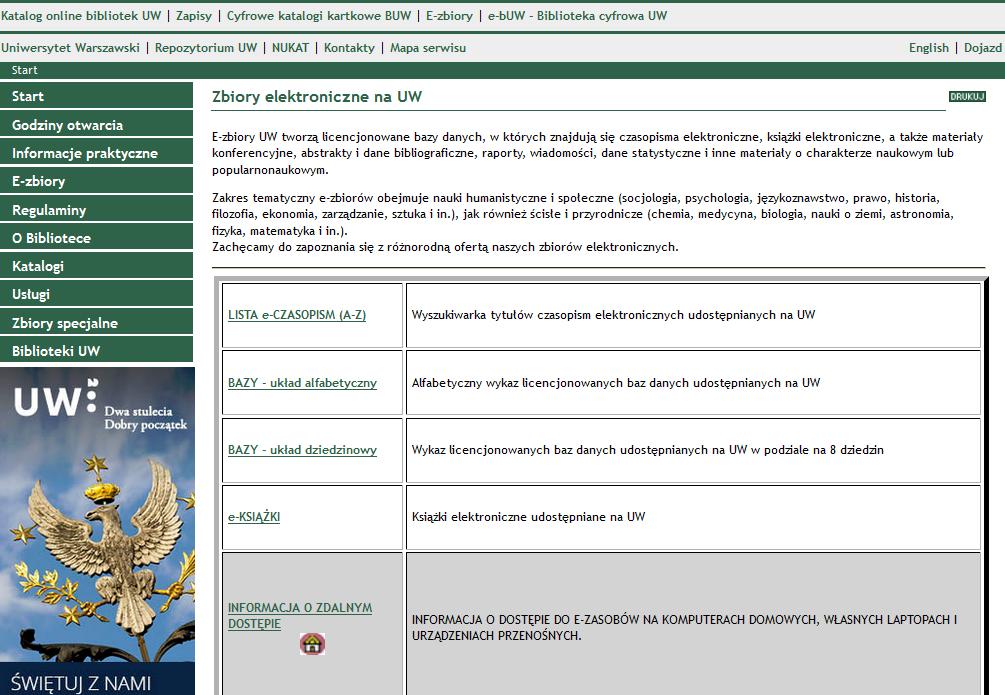Select E-zbiory in the sidebar menu

[x=96, y=181]
